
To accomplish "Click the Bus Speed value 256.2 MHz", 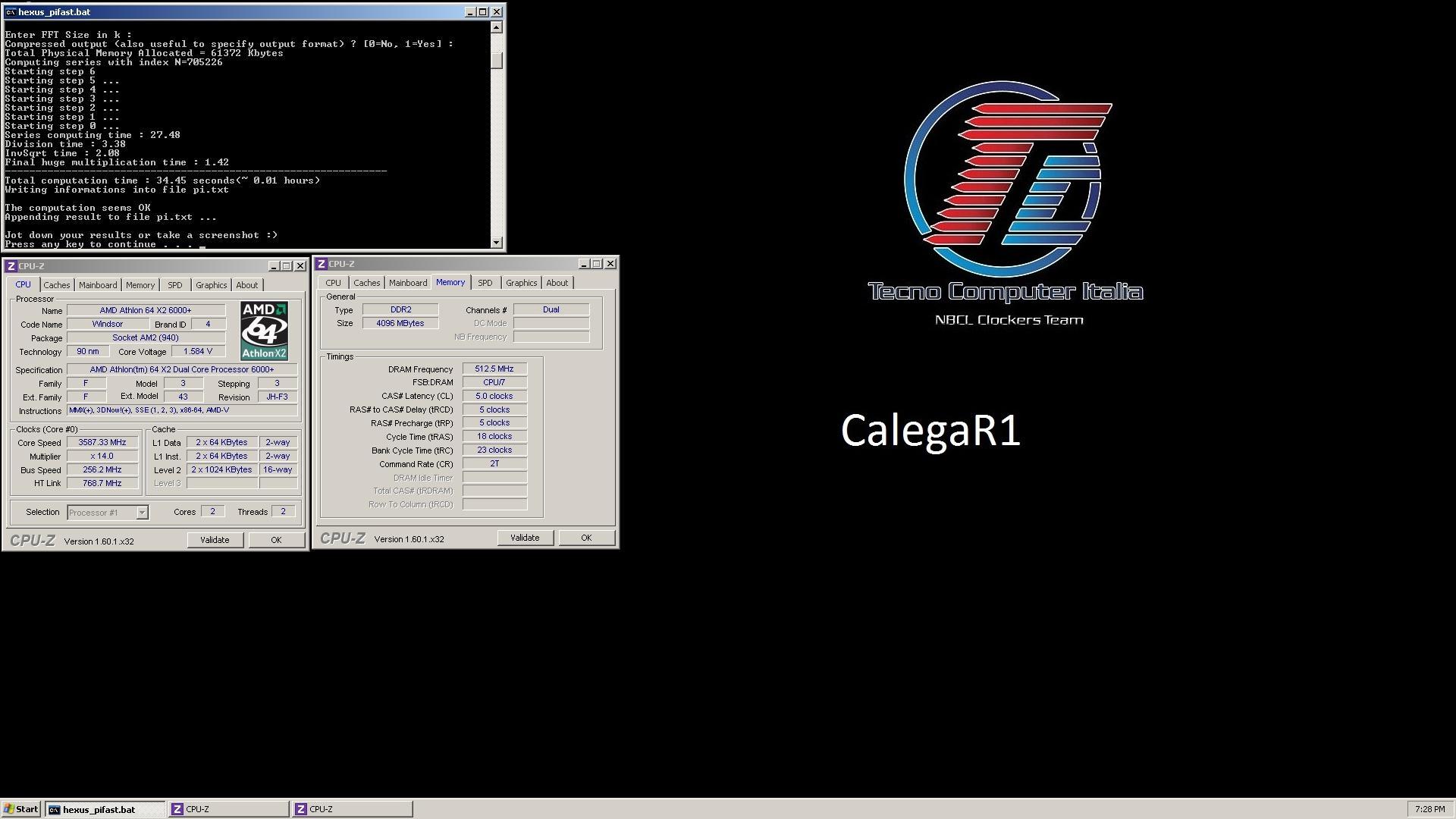I will click(x=102, y=470).
